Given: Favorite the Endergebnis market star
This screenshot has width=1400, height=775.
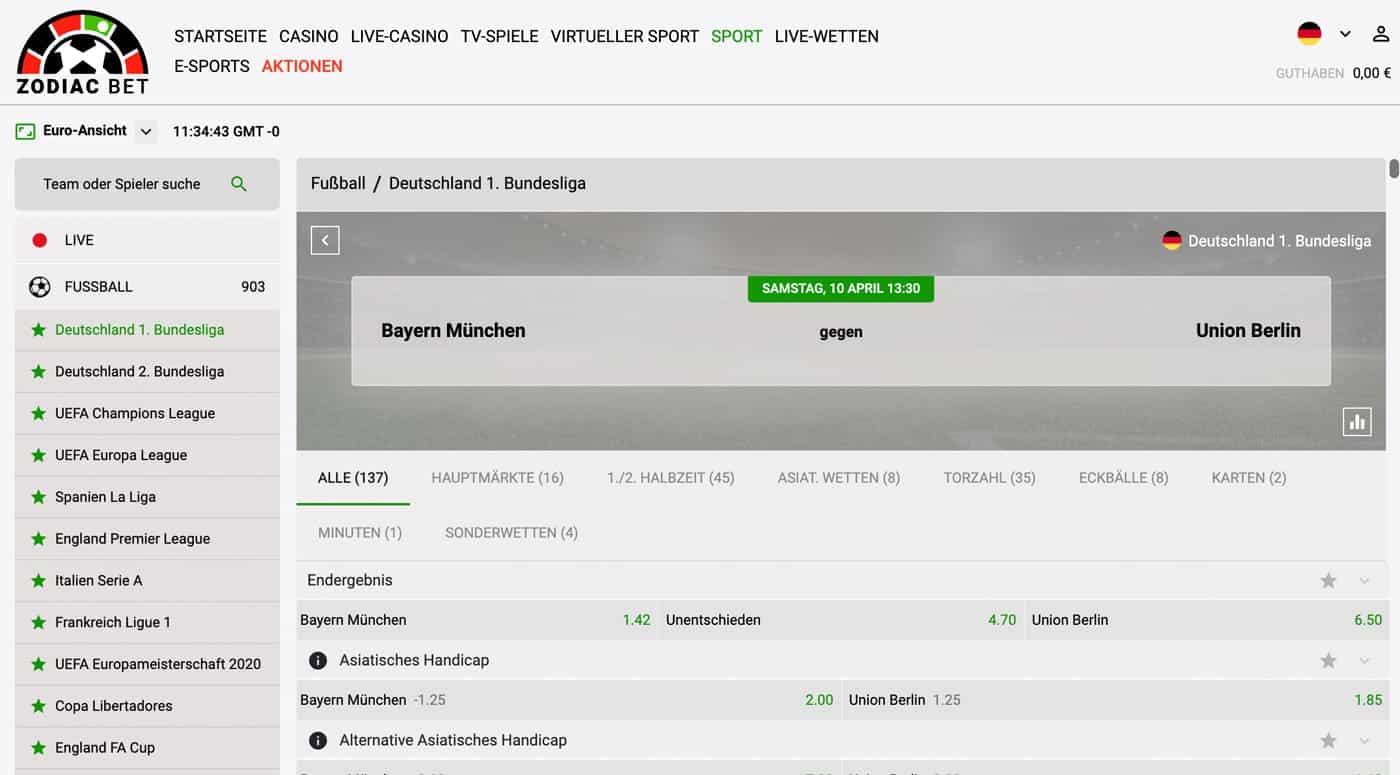Looking at the screenshot, I should 1328,581.
